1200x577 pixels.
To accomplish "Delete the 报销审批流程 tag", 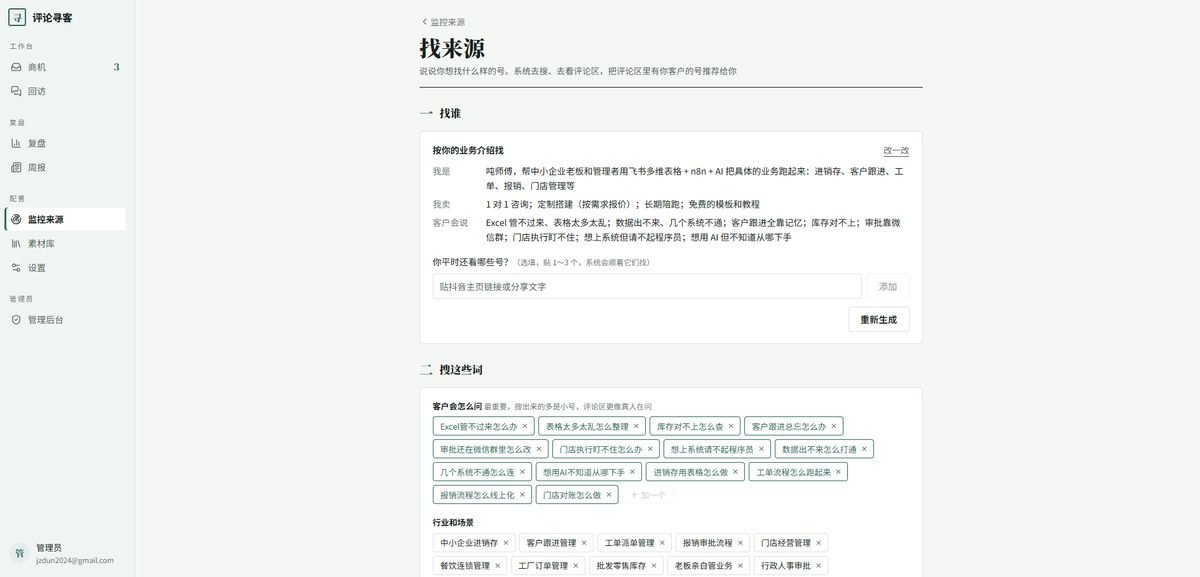I will (x=740, y=543).
